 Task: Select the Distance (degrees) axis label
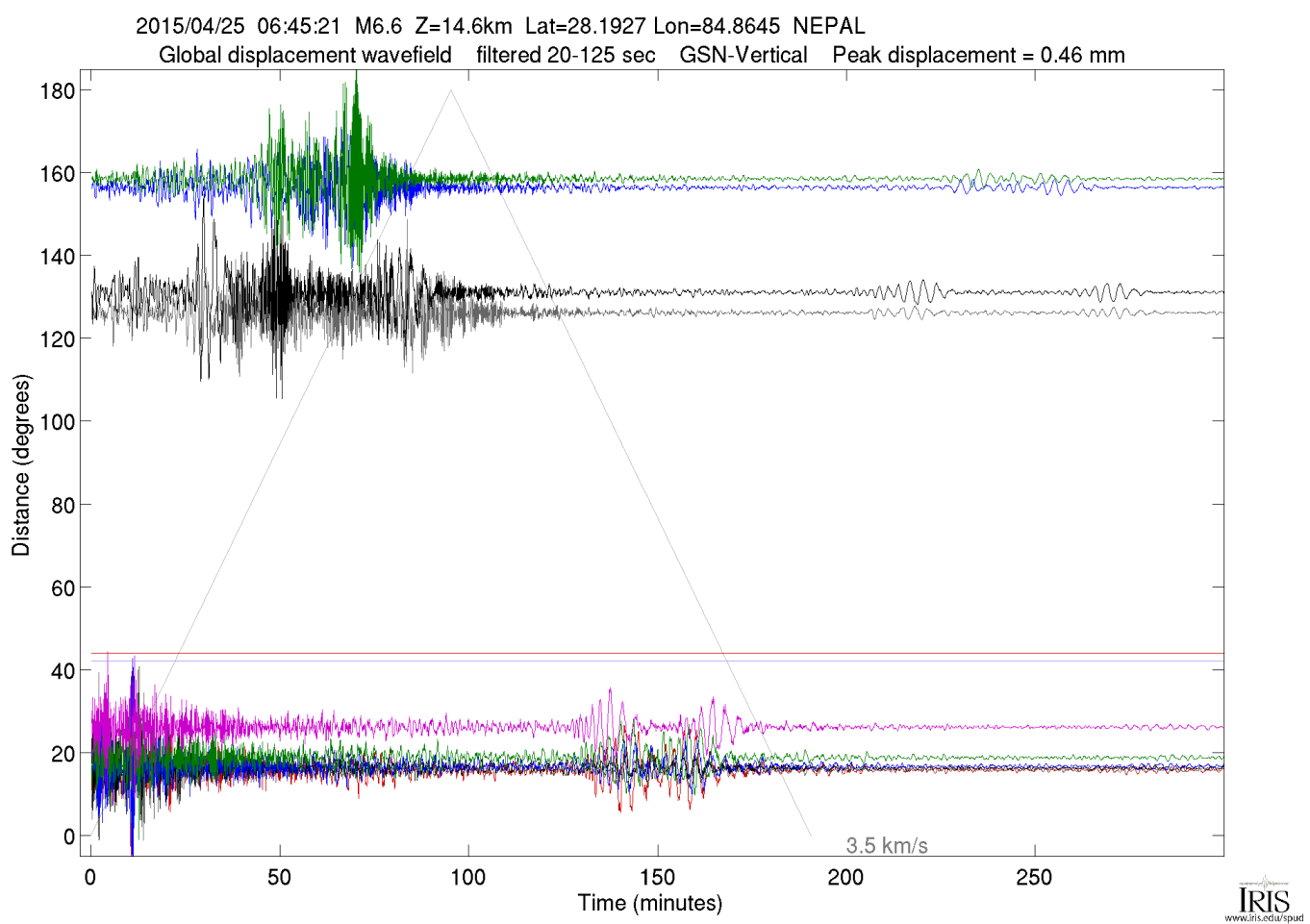[x=21, y=465]
